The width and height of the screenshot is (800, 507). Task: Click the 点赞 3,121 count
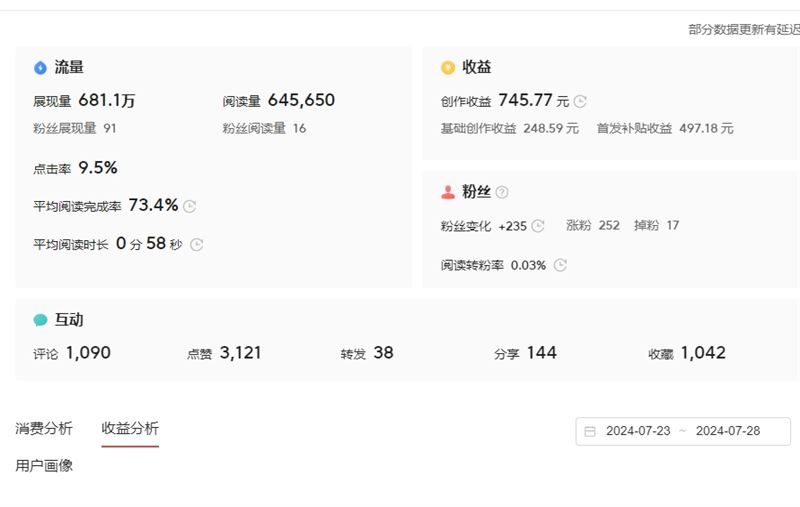pyautogui.click(x=240, y=352)
